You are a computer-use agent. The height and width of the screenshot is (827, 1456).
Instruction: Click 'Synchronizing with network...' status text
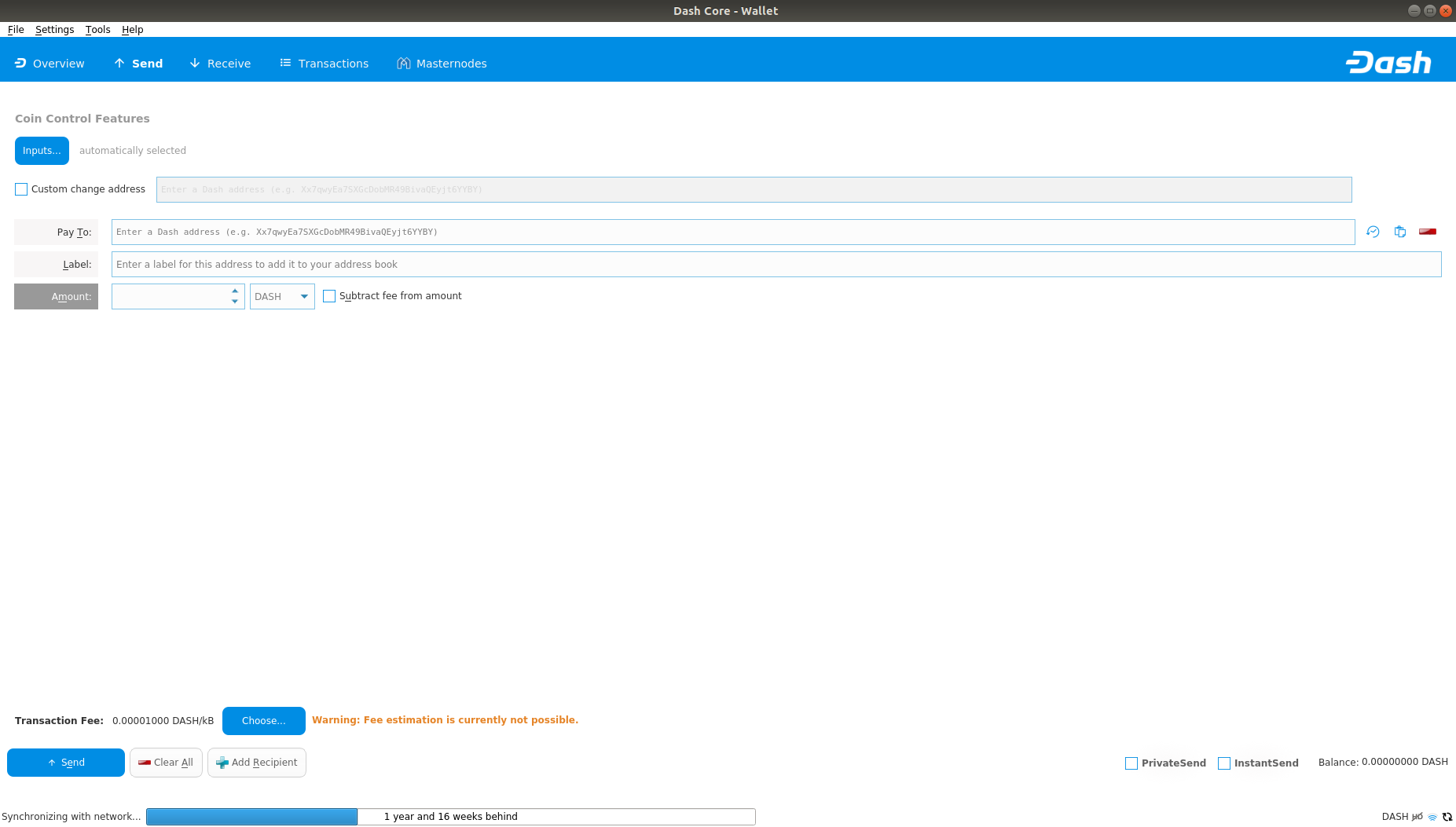tap(72, 817)
